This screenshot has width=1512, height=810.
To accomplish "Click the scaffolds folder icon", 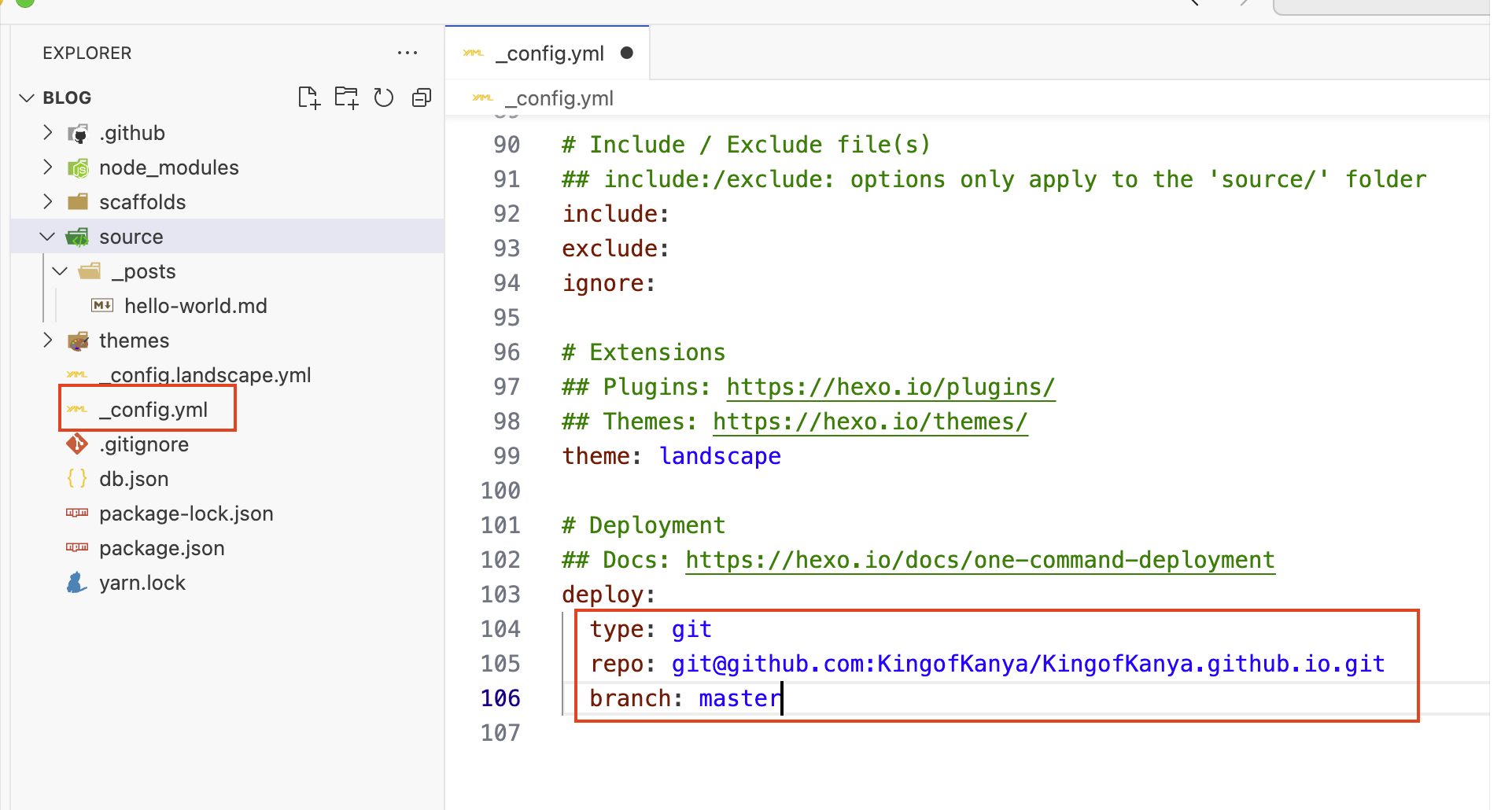I will 78,202.
